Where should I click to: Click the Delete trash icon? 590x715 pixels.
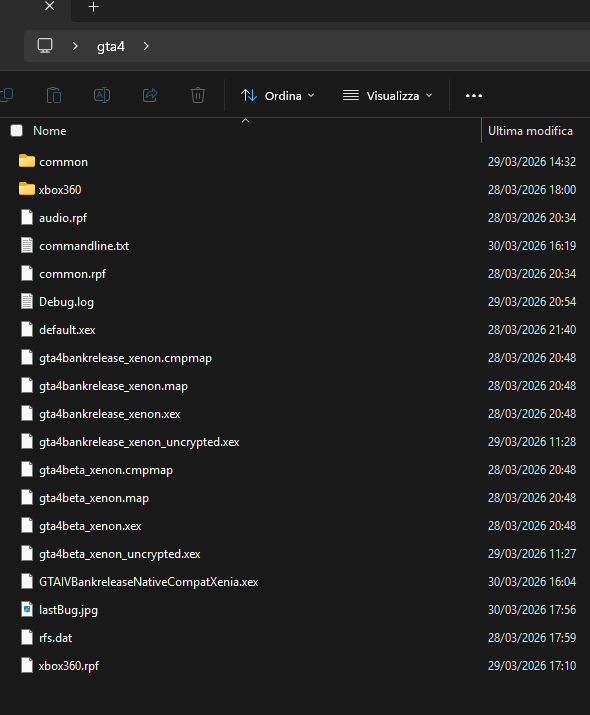pos(197,95)
